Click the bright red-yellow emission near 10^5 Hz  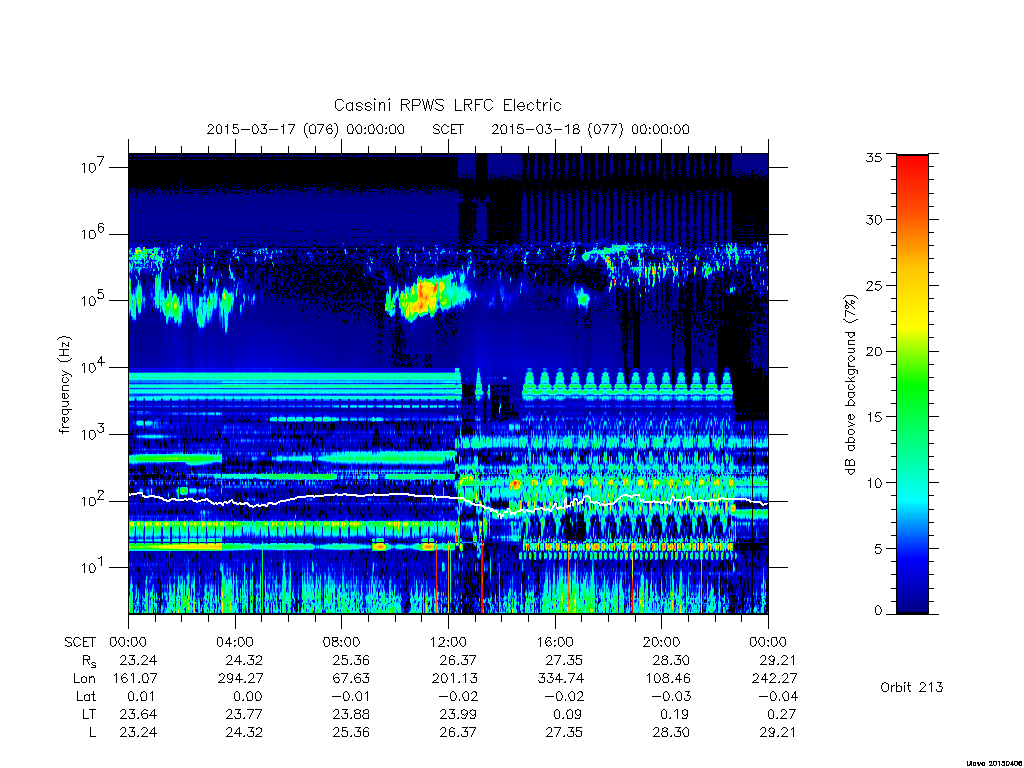point(428,297)
